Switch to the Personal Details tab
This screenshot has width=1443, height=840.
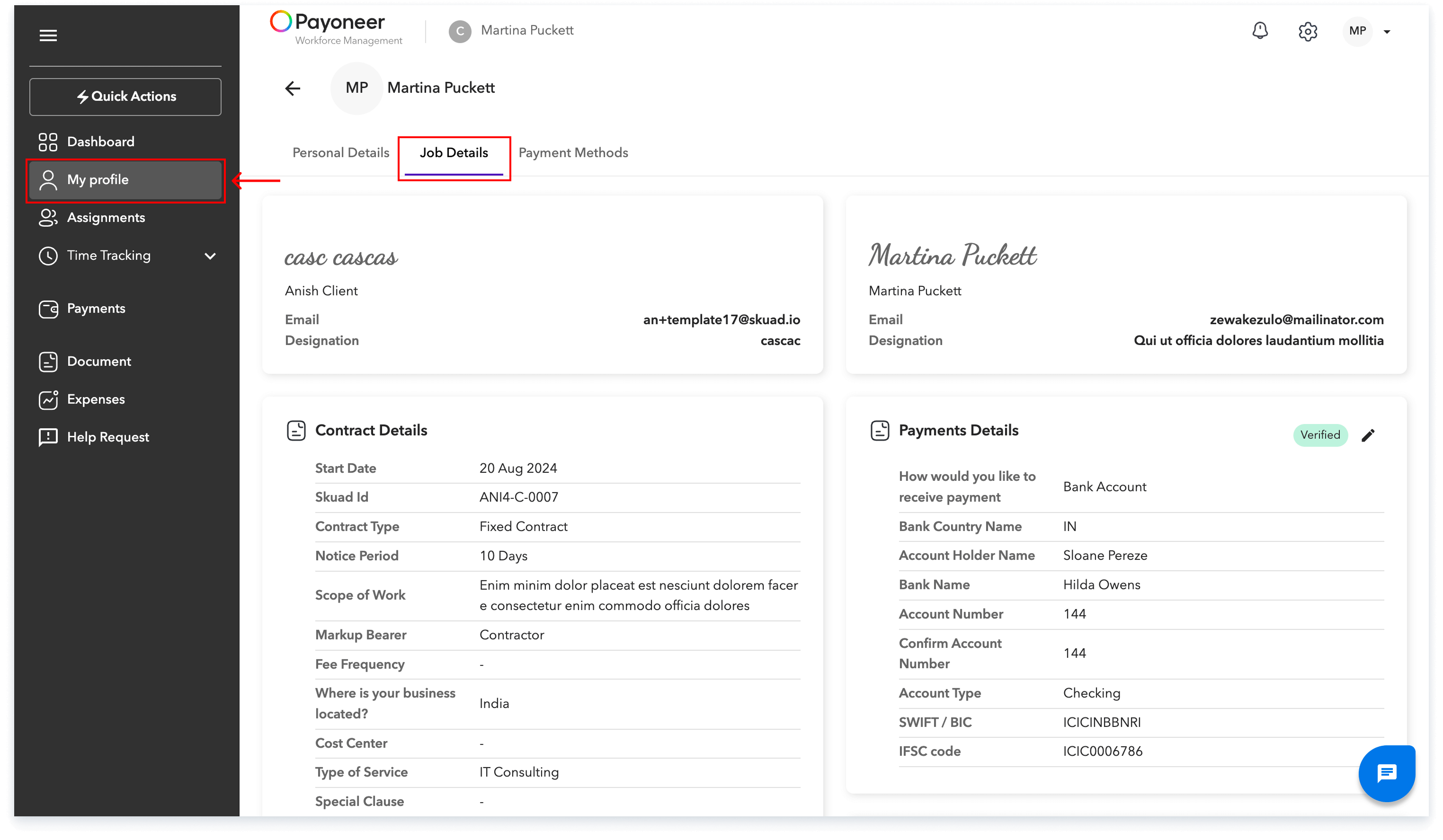[340, 152]
